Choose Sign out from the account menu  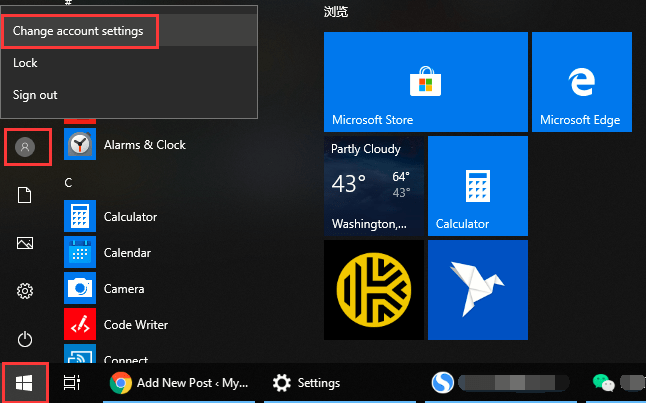pos(129,95)
